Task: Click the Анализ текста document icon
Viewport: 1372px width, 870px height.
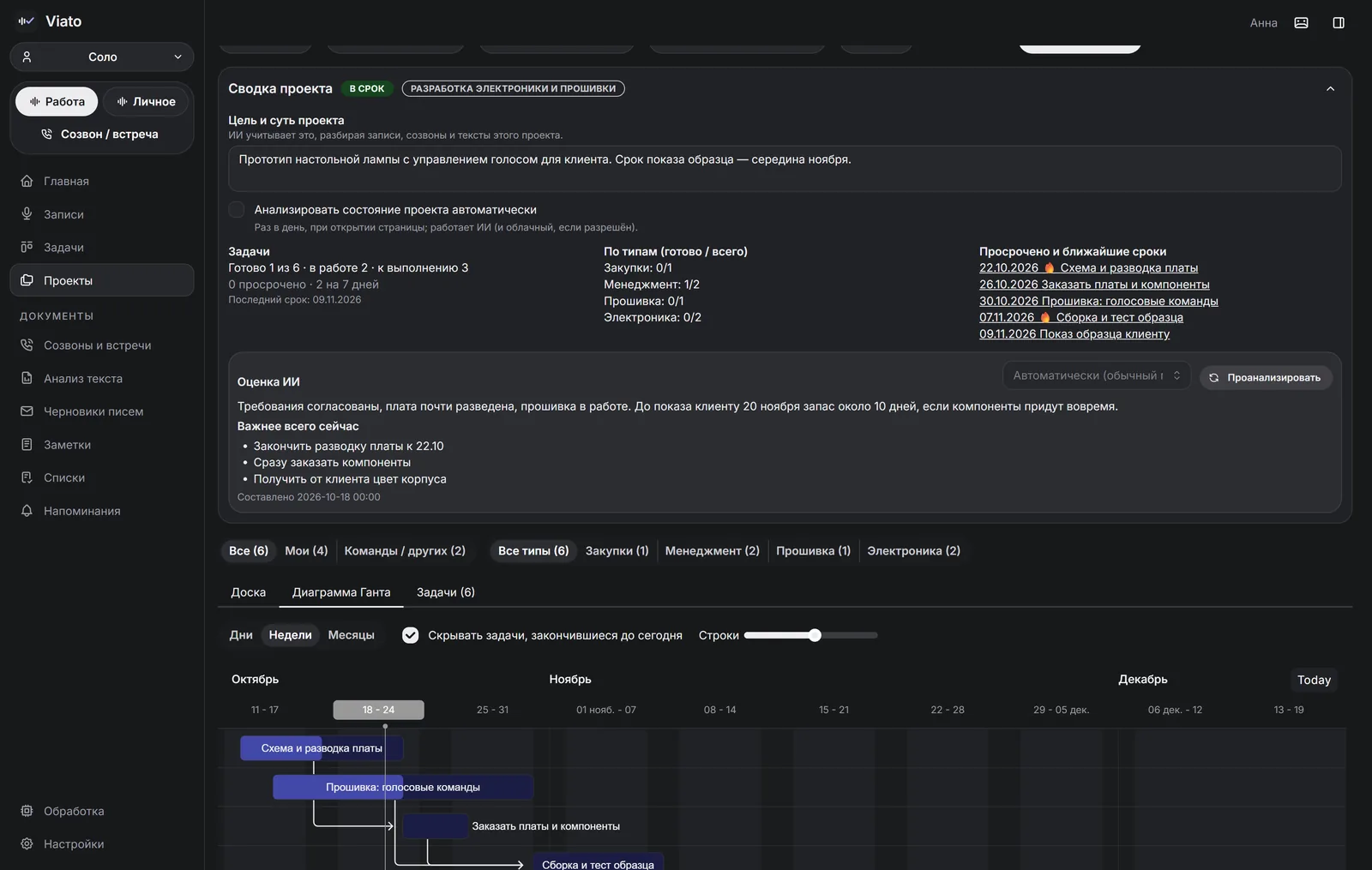Action: click(27, 378)
